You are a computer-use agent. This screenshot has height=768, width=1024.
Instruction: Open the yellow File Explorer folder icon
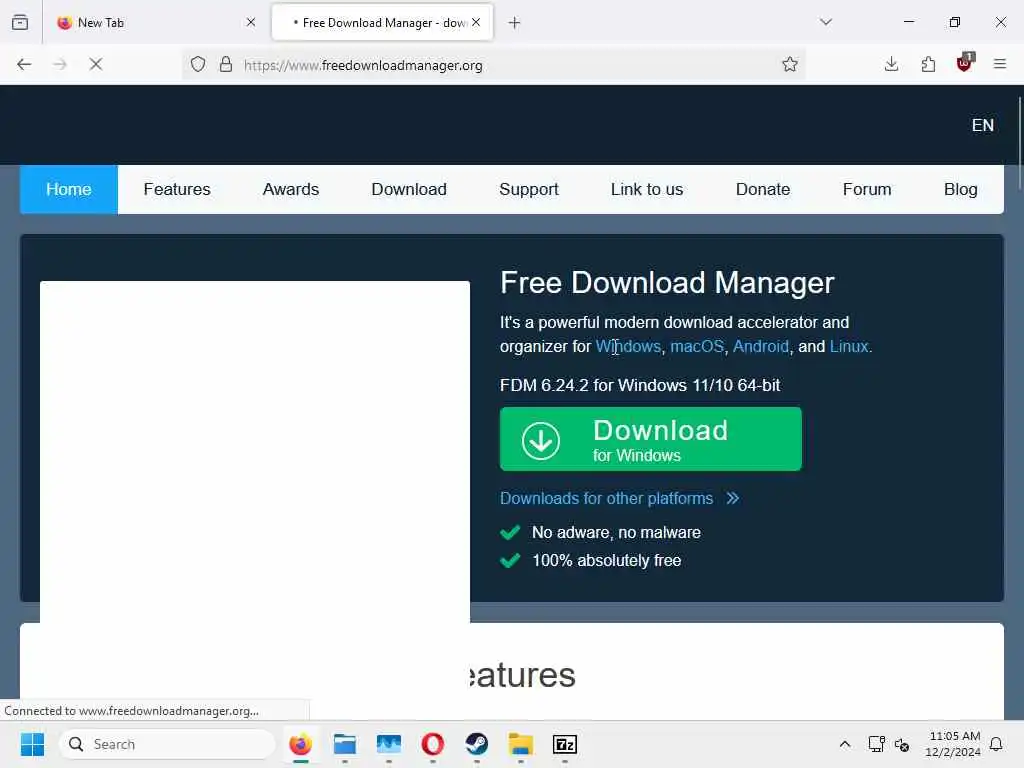tap(520, 744)
